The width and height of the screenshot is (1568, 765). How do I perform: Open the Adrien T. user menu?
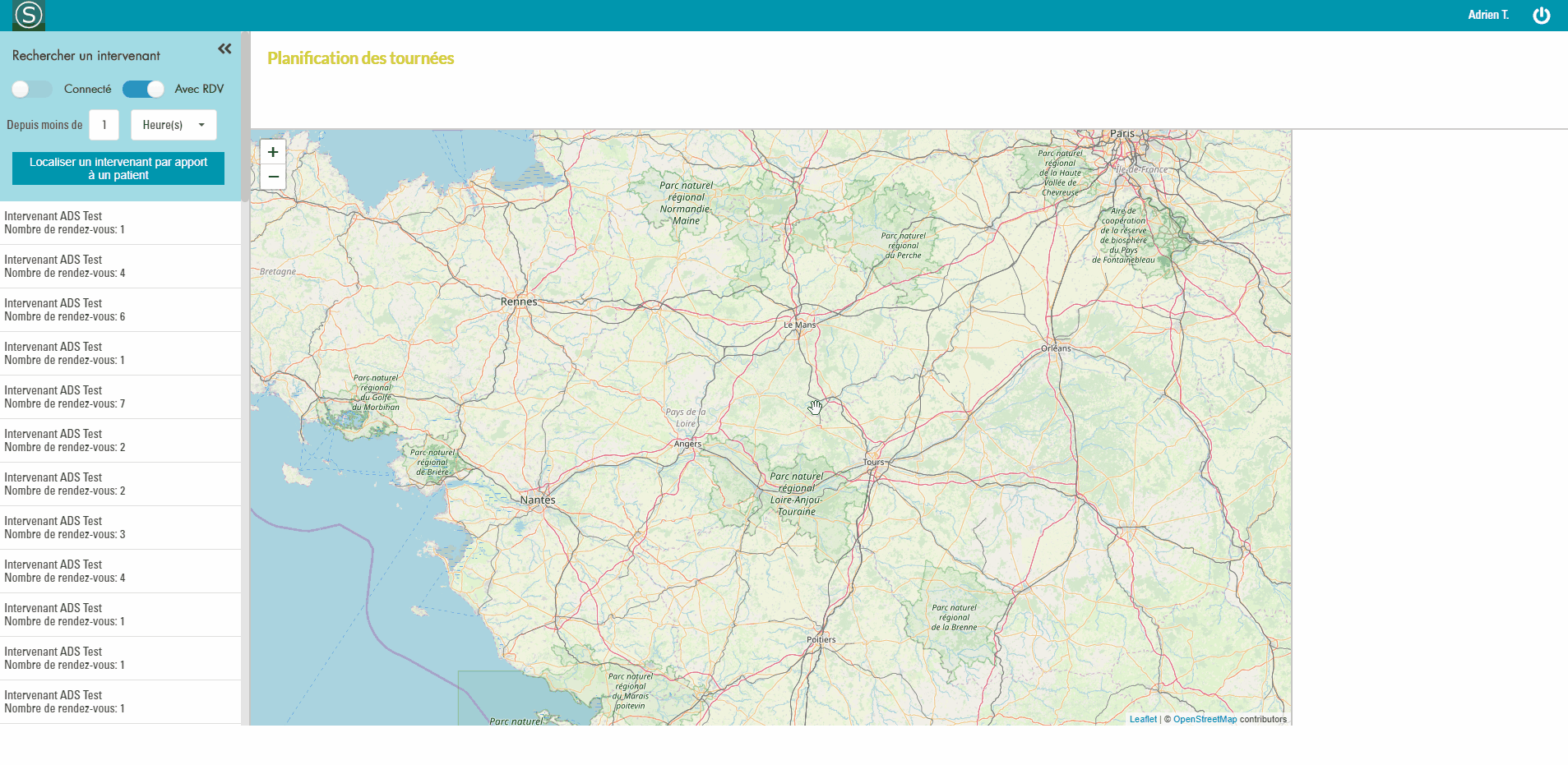(x=1487, y=15)
